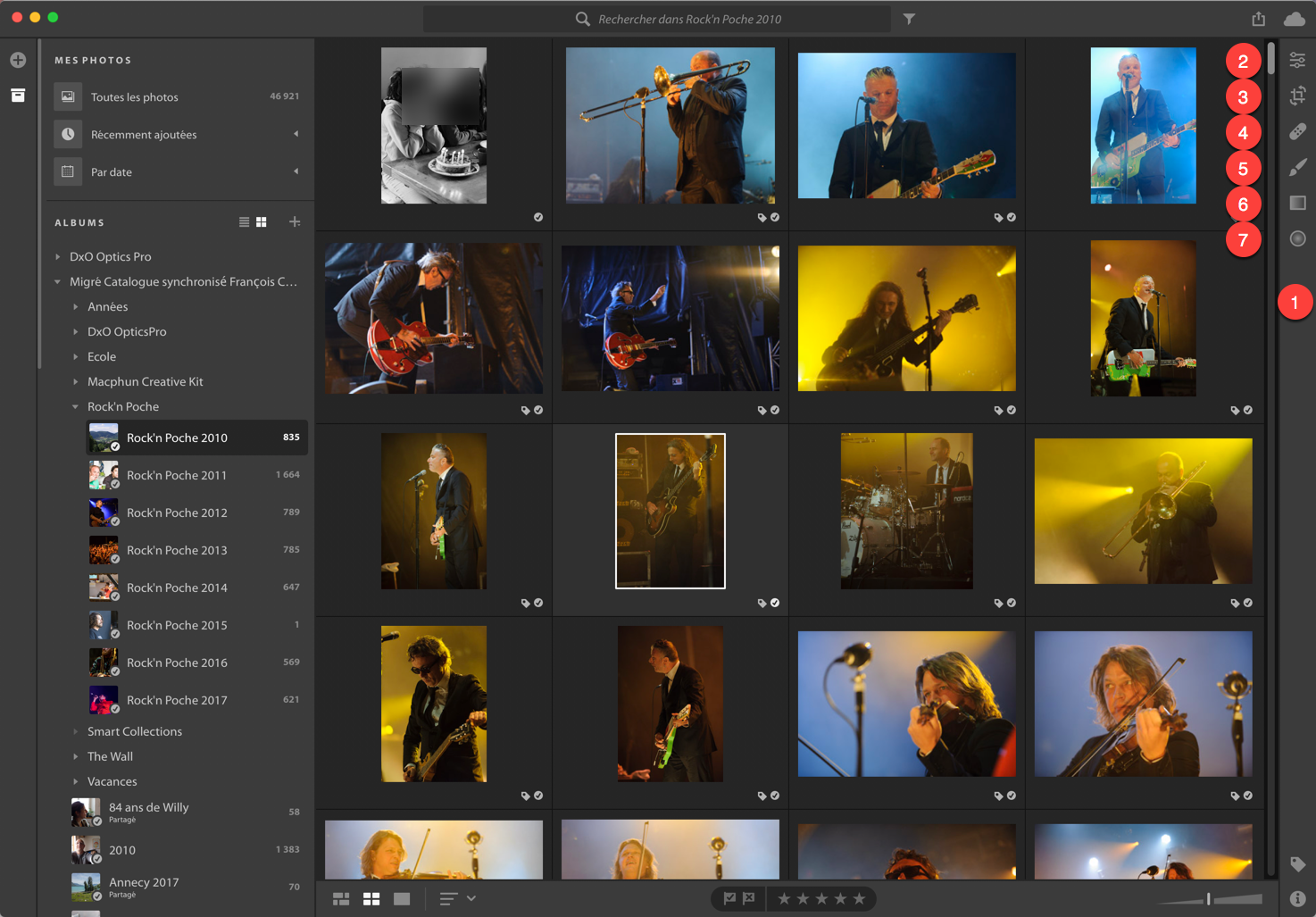Open the Rock'n Poche 2015 album
Image resolution: width=1316 pixels, height=917 pixels.
(x=196, y=625)
